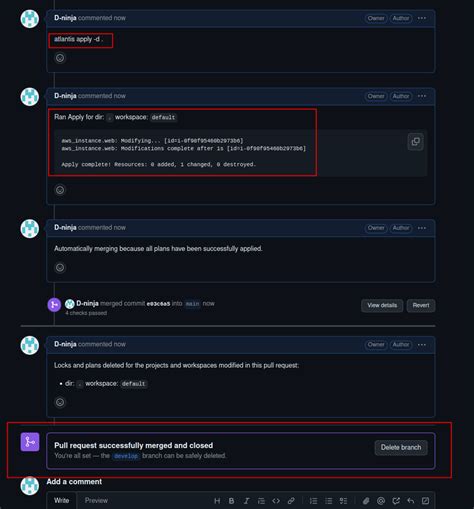Click the Revert button

click(x=421, y=305)
